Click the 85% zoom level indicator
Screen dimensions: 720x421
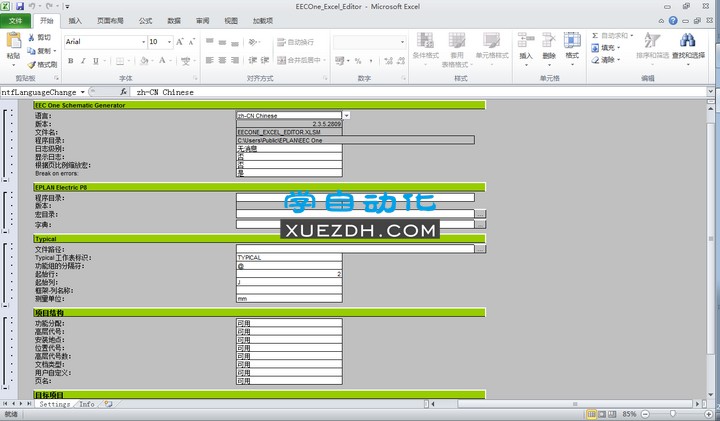pos(629,415)
